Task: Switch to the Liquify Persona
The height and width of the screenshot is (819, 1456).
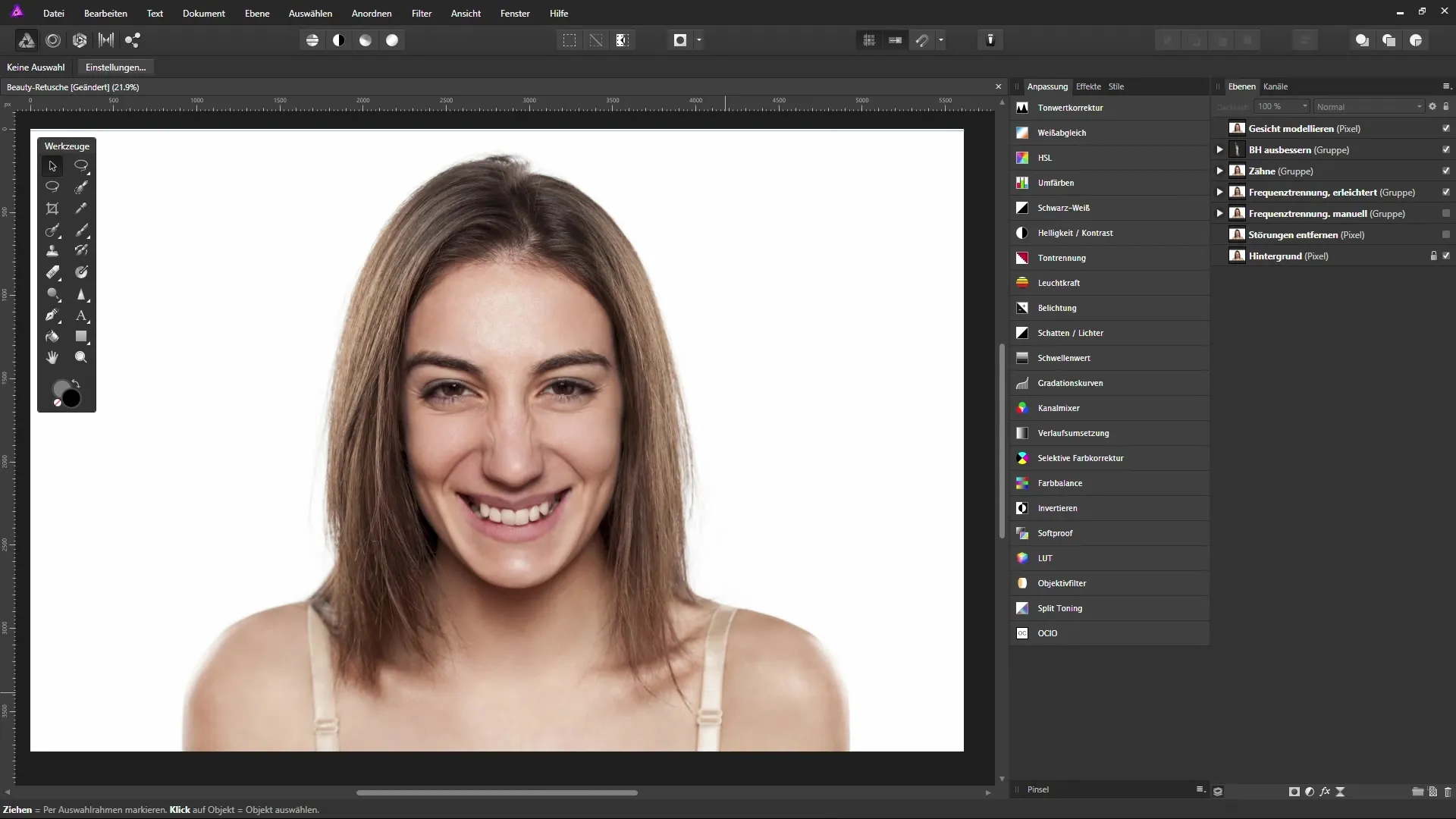Action: coord(53,40)
